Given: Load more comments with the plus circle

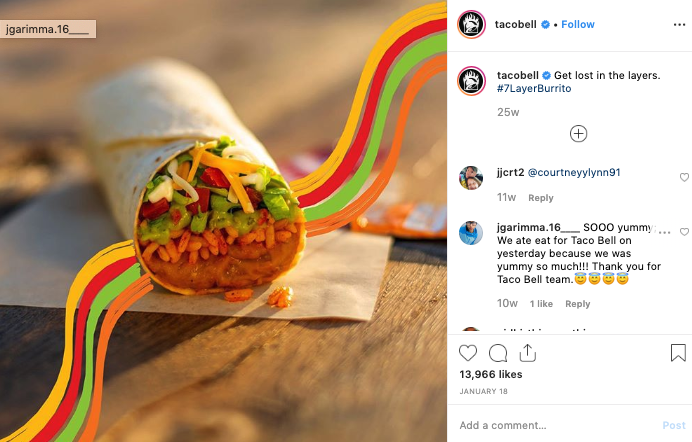Looking at the screenshot, I should 578,134.
